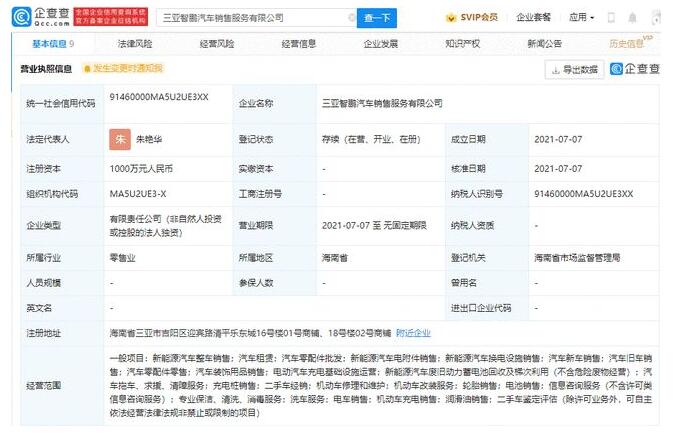Click the 企查查 logo icon
Viewport: 682px width, 439px height.
click(21, 17)
